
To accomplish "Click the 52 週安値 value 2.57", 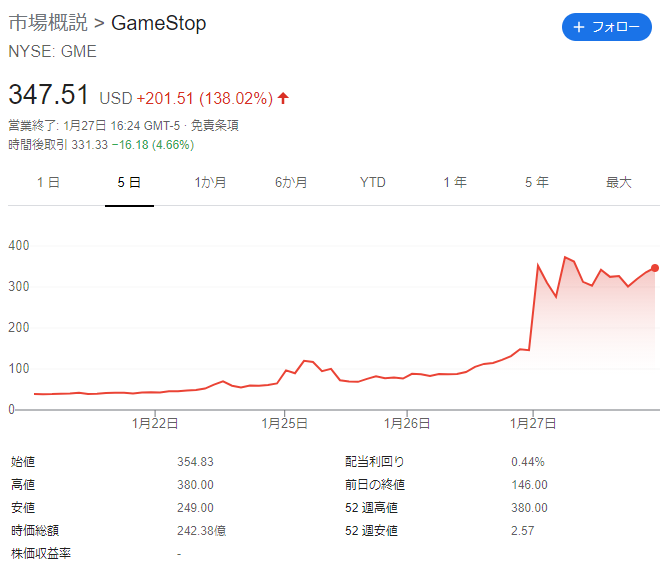I will 522,530.
